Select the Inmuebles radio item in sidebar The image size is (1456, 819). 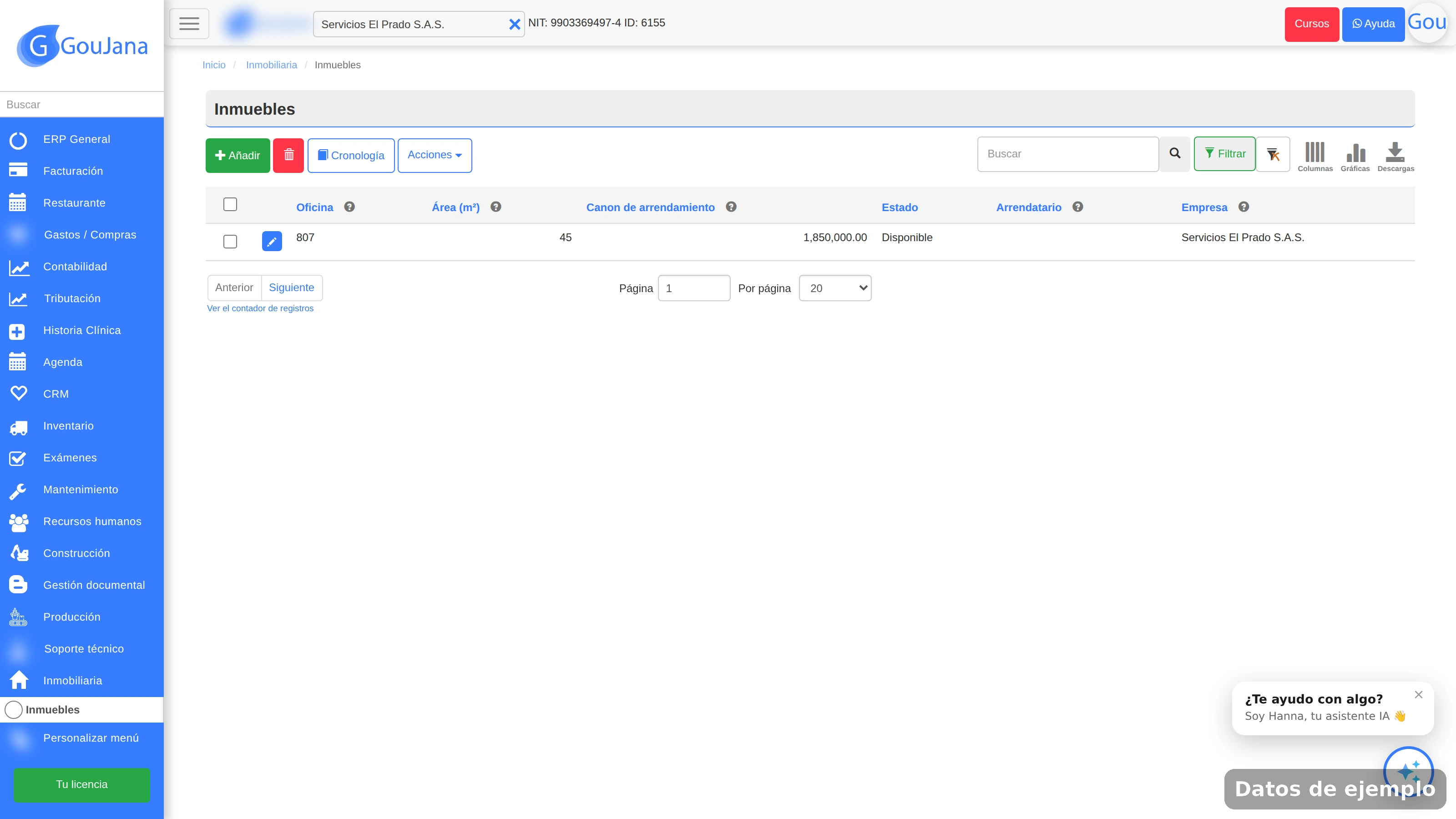[14, 709]
